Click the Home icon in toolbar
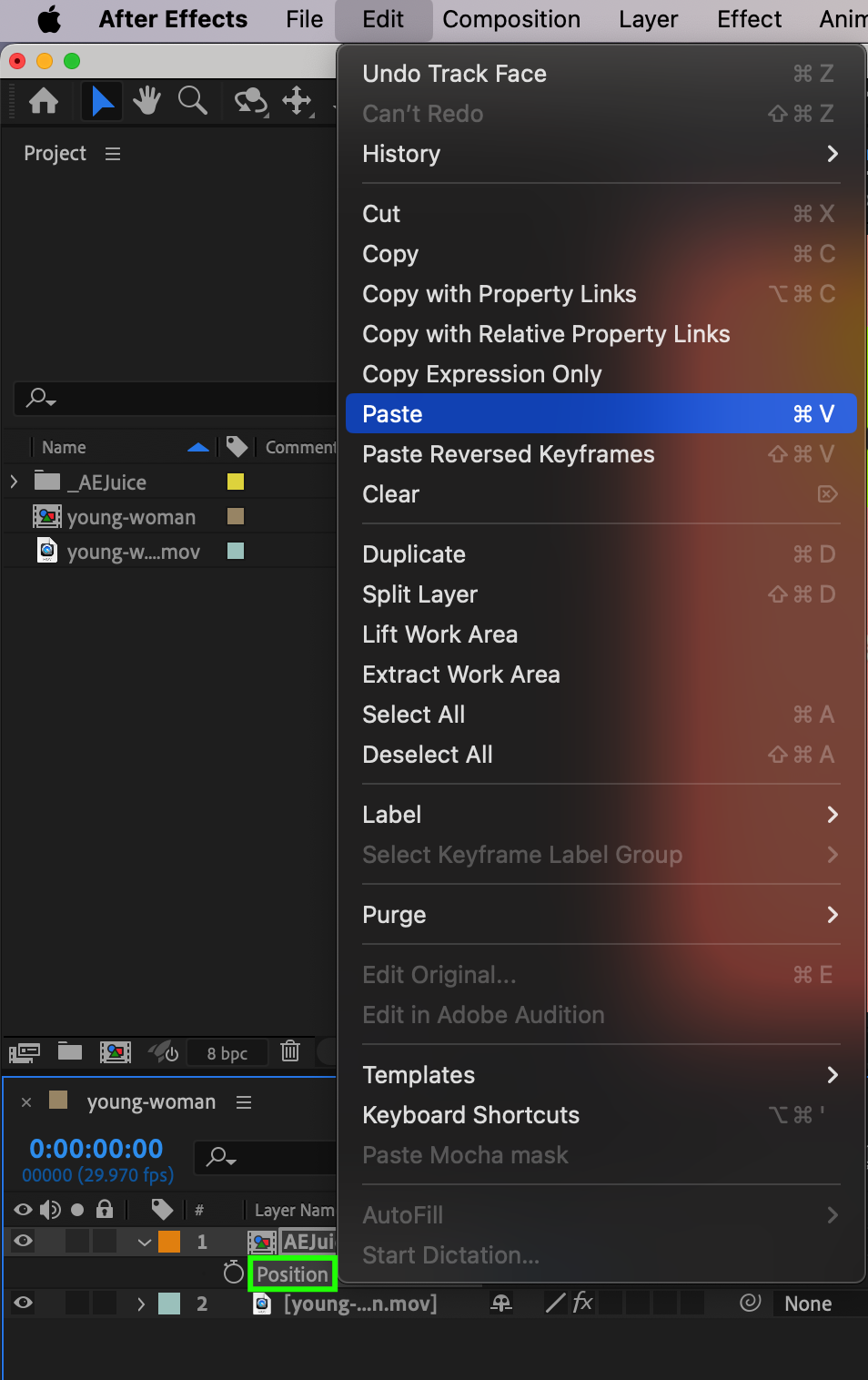This screenshot has width=868, height=1380. (44, 100)
